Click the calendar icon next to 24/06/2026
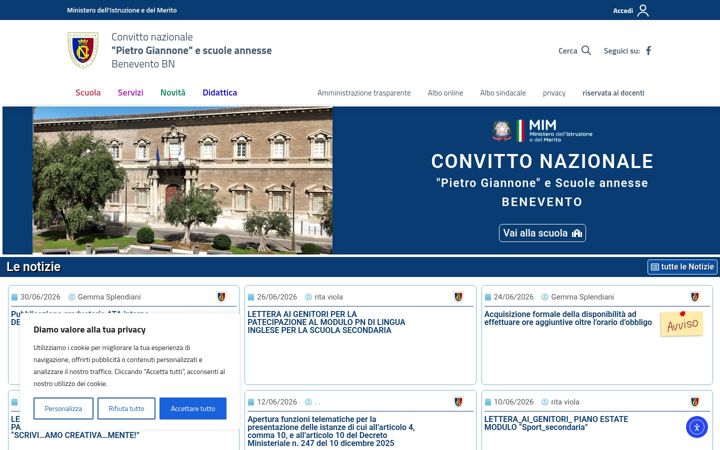The image size is (720, 450). [x=488, y=297]
